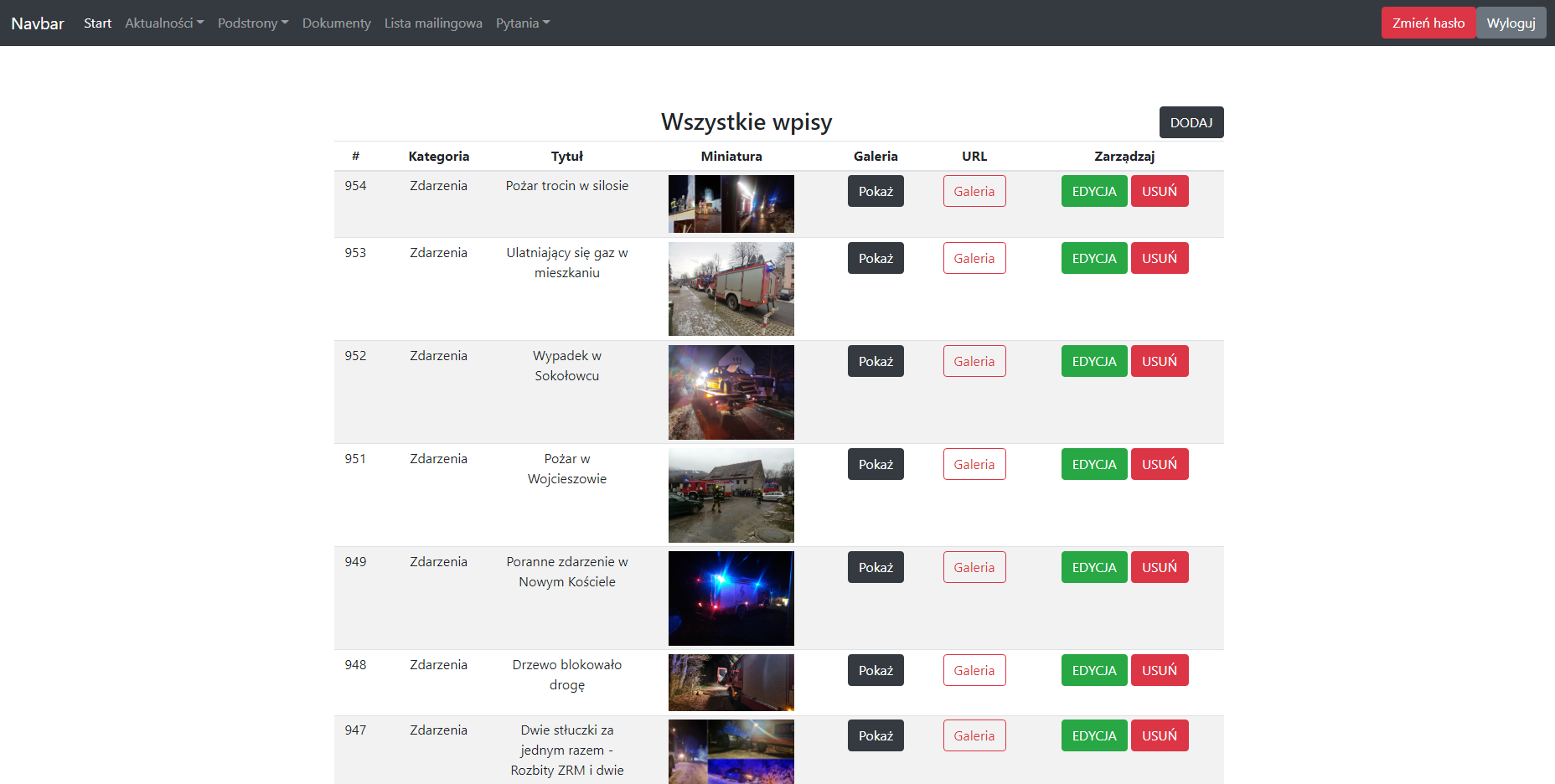
Task: Expand the Aktualności dropdown menu
Action: coord(164,23)
